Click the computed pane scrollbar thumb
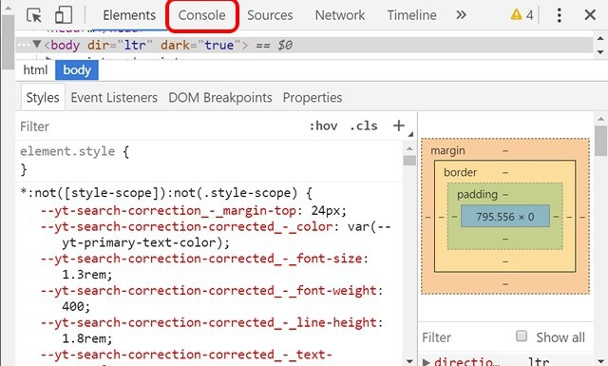608x366 pixels. pyautogui.click(x=601, y=141)
